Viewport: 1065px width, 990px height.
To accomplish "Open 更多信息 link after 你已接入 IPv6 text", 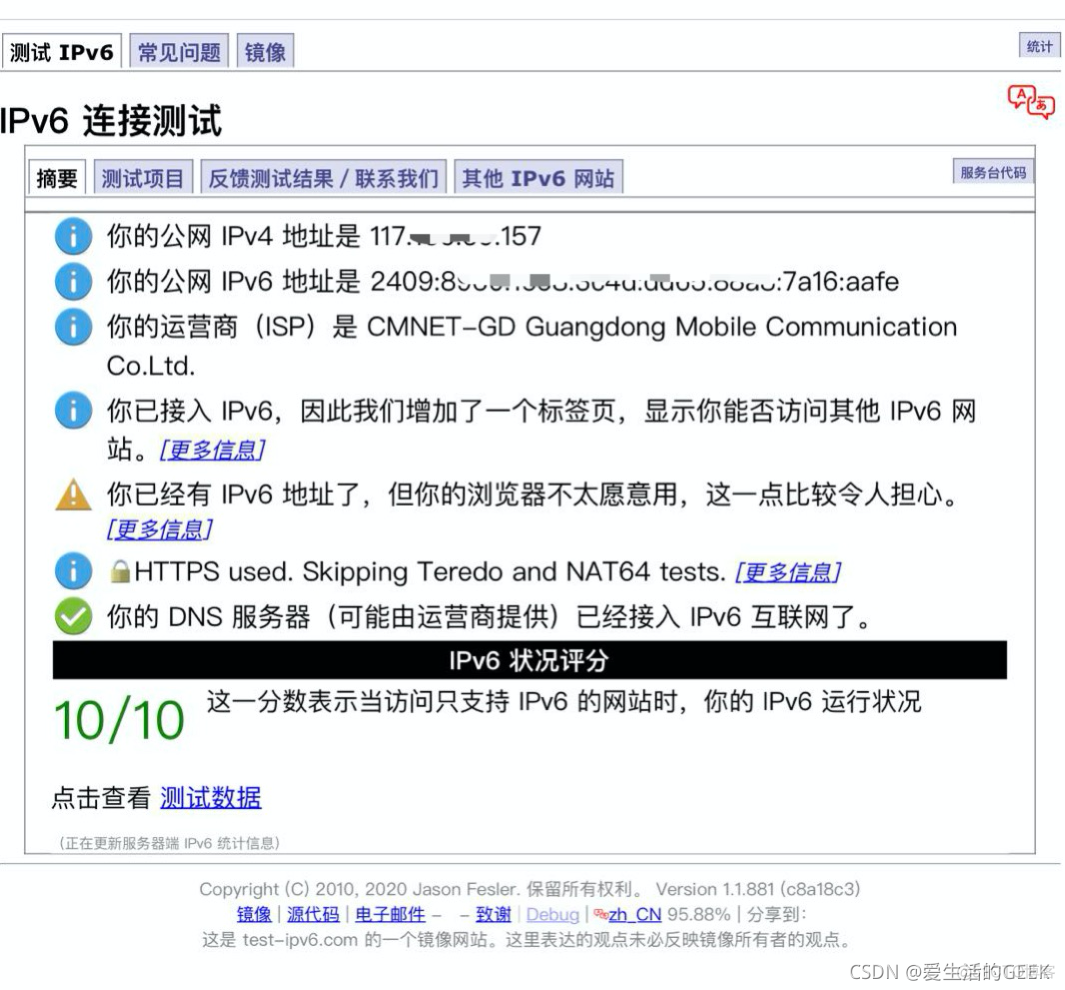I will [212, 450].
